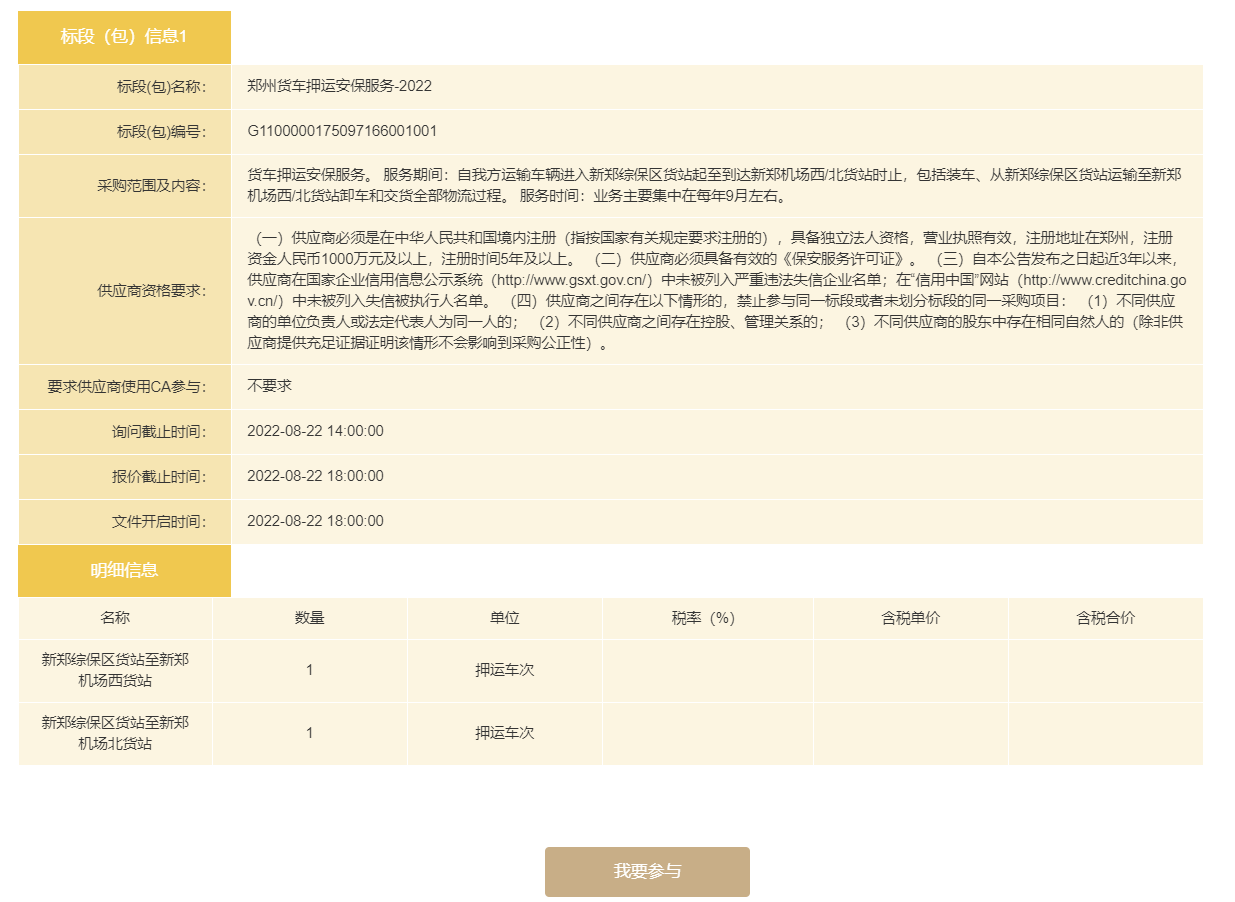Screen dimensions: 1235x902
Task: Click the 含税单价 column header
Action: tap(910, 618)
